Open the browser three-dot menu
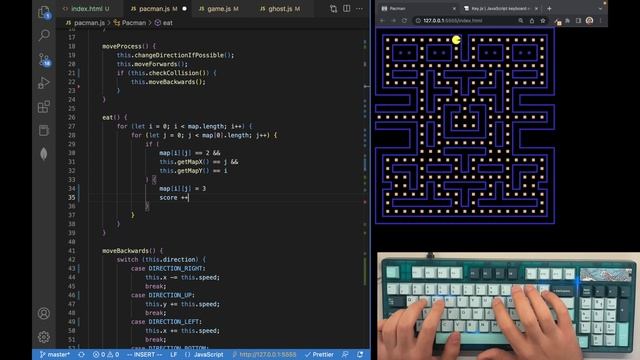640x360 pixels. pyautogui.click(x=600, y=20)
